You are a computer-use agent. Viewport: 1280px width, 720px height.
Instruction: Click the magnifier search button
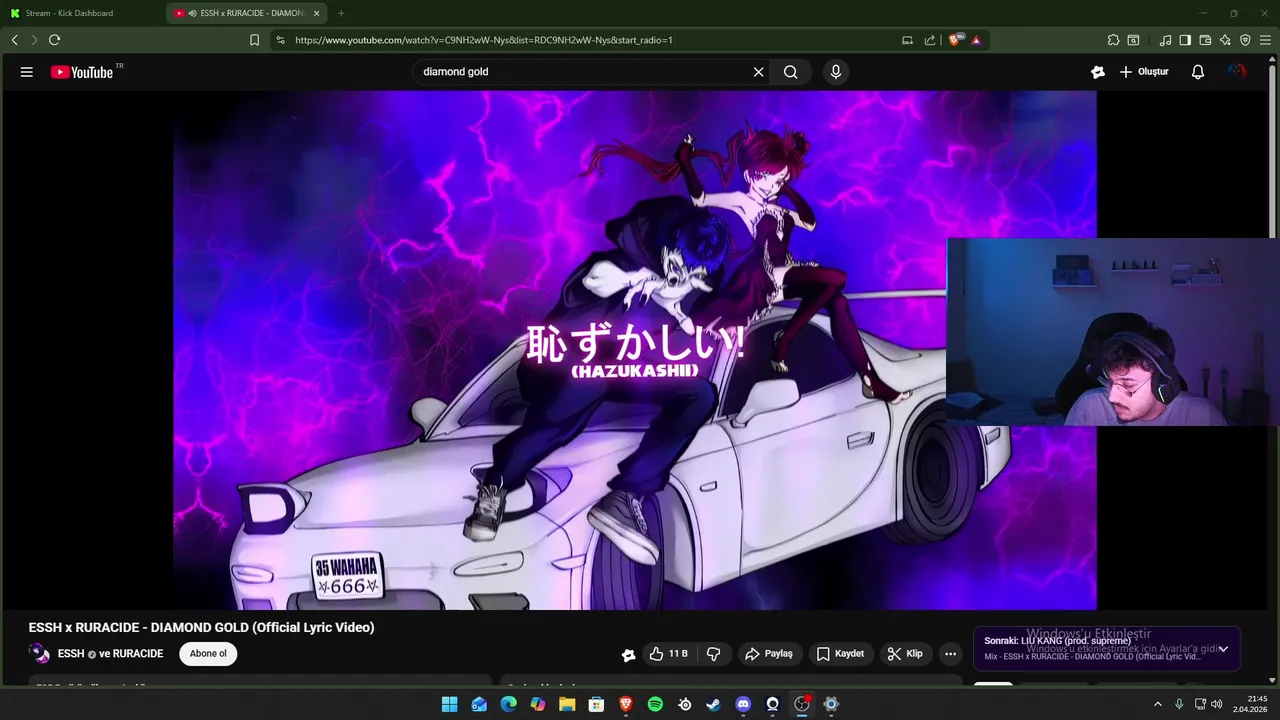click(x=791, y=72)
